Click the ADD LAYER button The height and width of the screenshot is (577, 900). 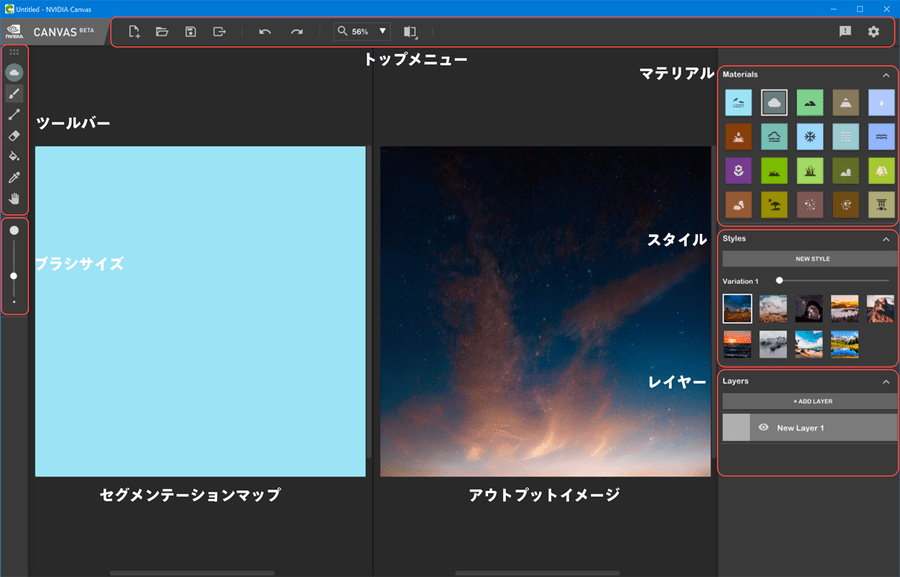(811, 401)
